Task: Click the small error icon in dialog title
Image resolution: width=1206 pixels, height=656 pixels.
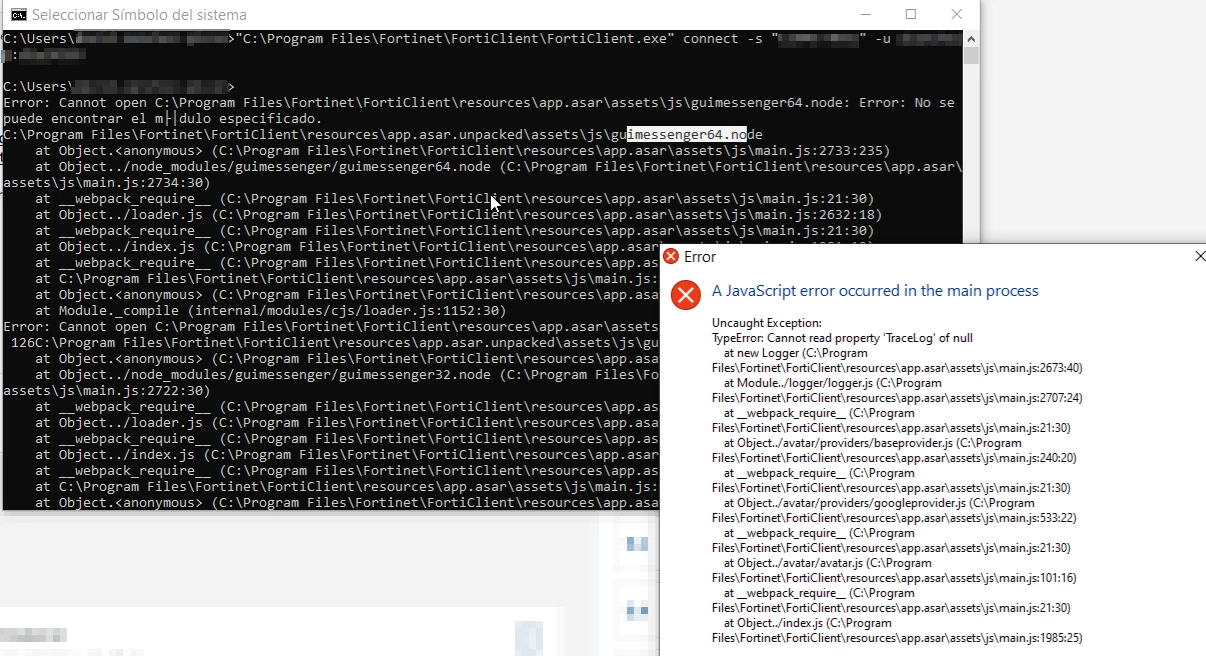Action: [x=671, y=257]
